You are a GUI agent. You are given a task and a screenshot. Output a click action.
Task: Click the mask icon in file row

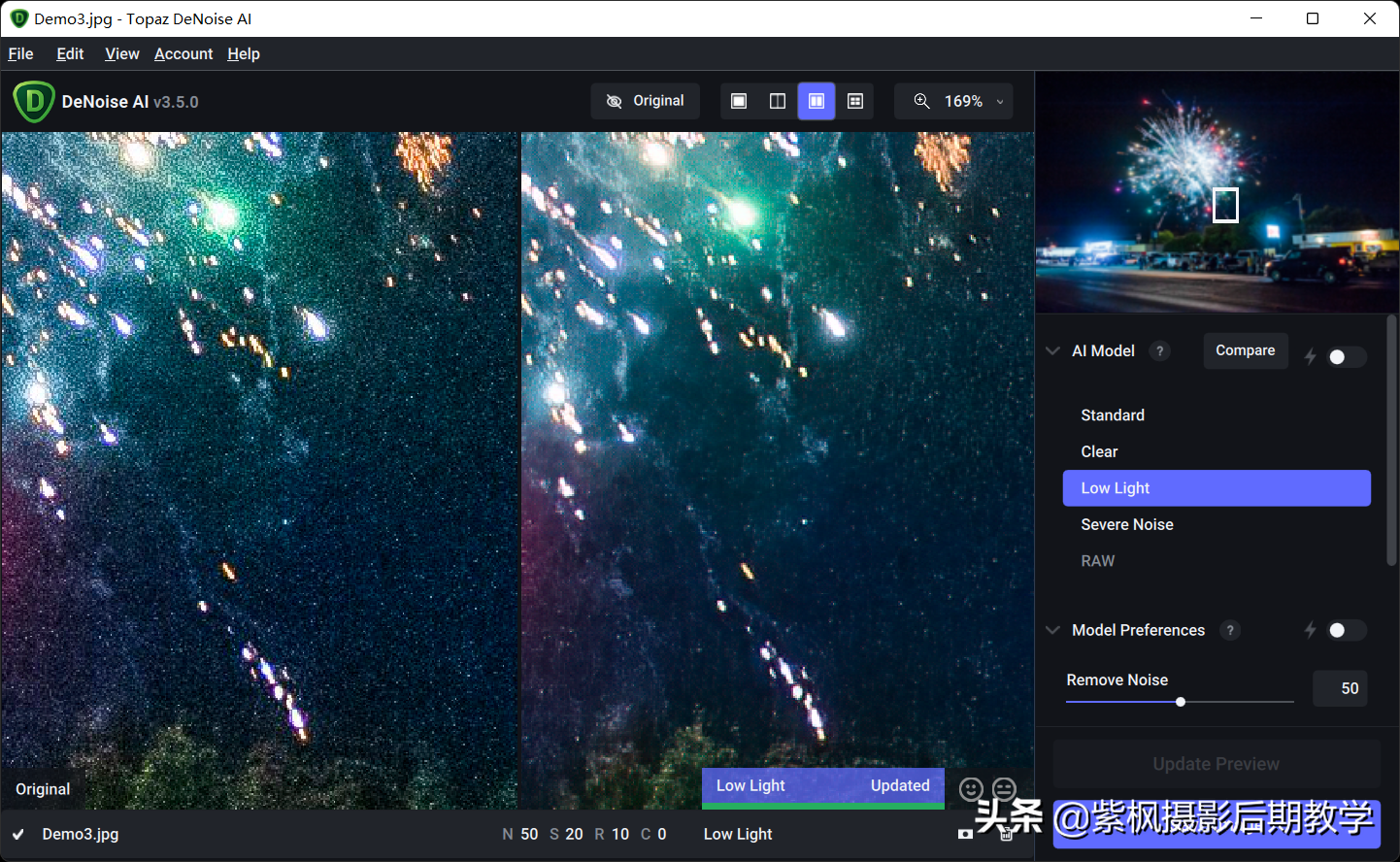965,834
